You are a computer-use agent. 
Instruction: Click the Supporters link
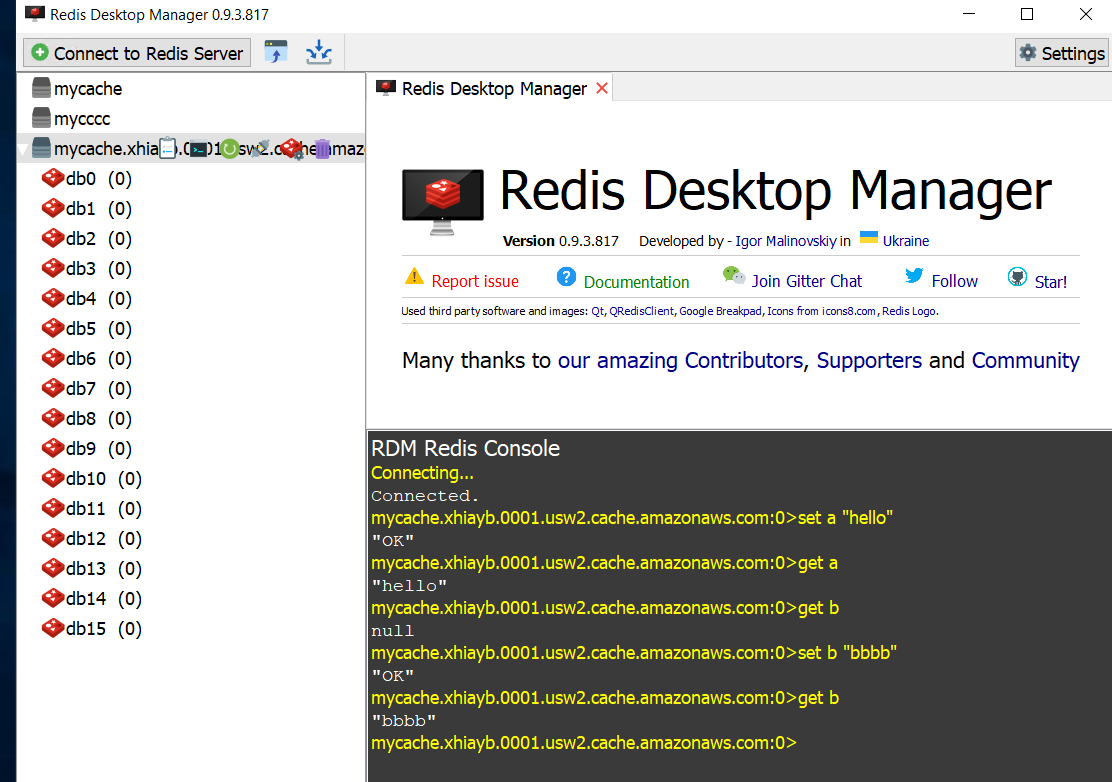tap(869, 361)
